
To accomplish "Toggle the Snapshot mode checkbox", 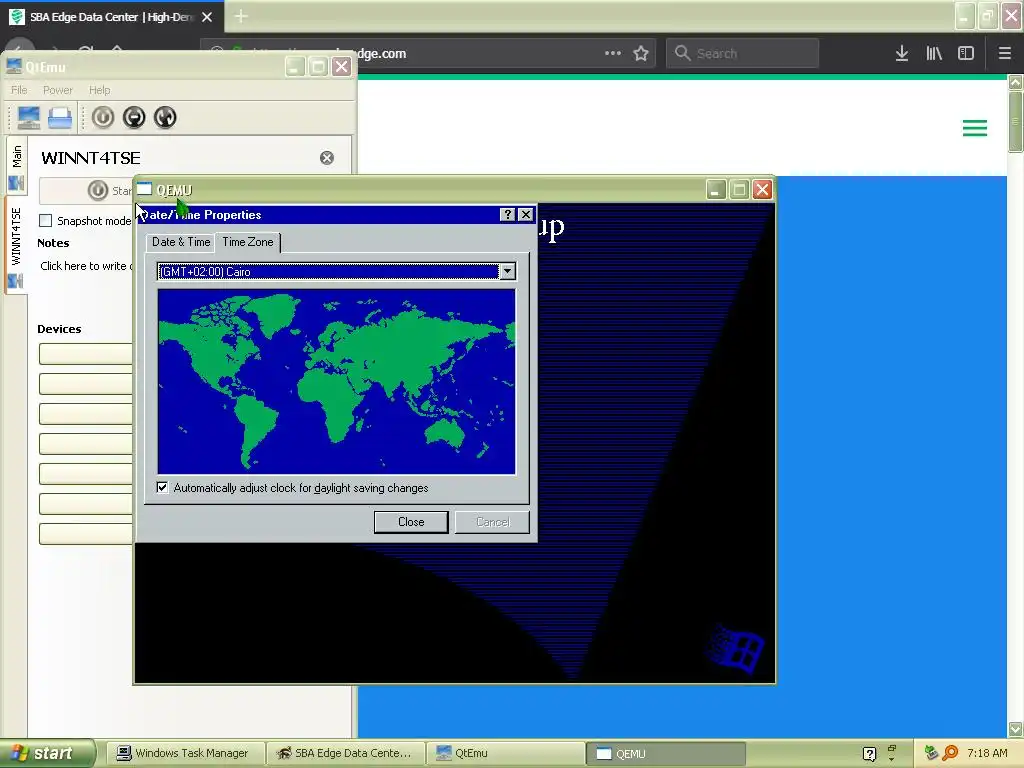I will (x=45, y=221).
